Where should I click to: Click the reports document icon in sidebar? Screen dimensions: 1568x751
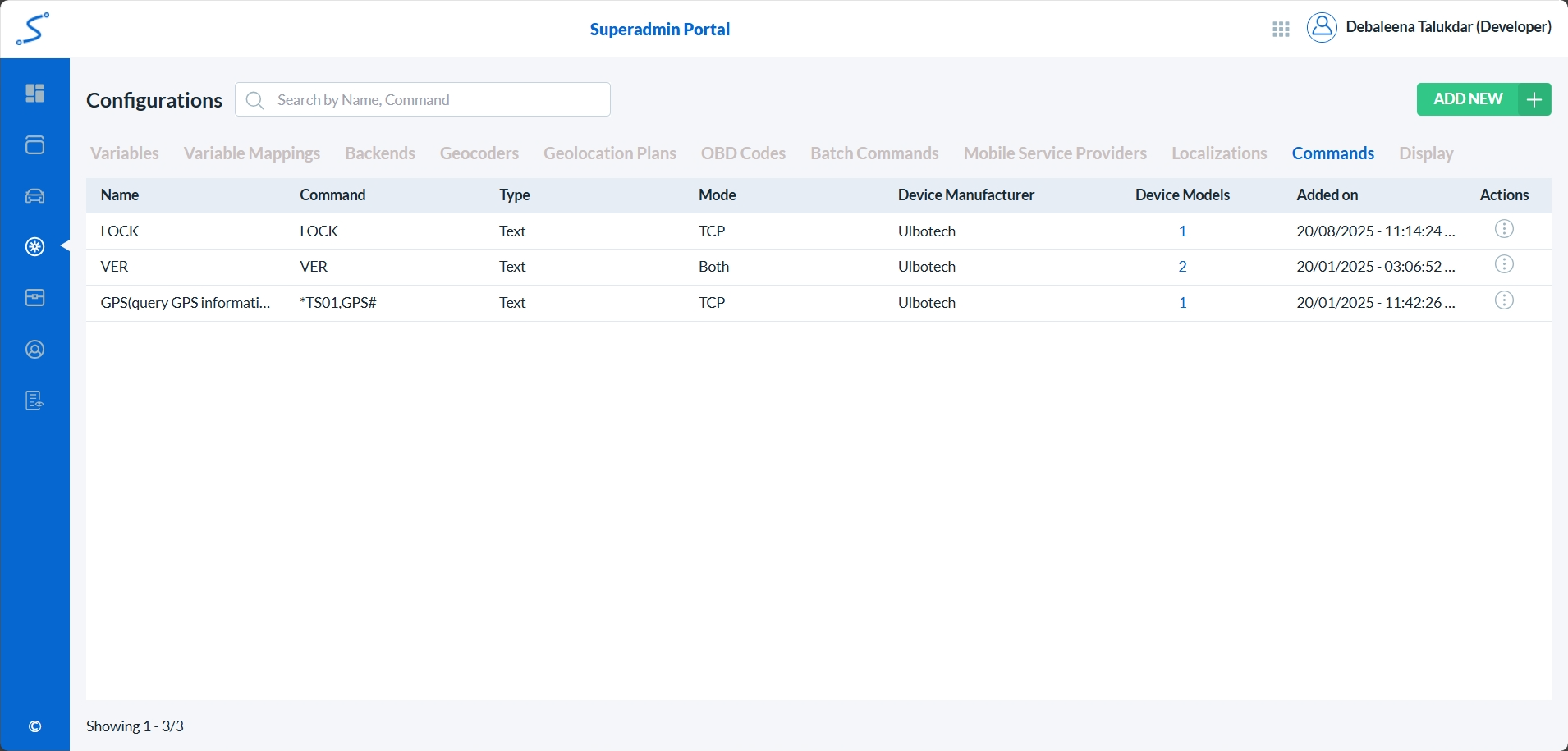(34, 401)
